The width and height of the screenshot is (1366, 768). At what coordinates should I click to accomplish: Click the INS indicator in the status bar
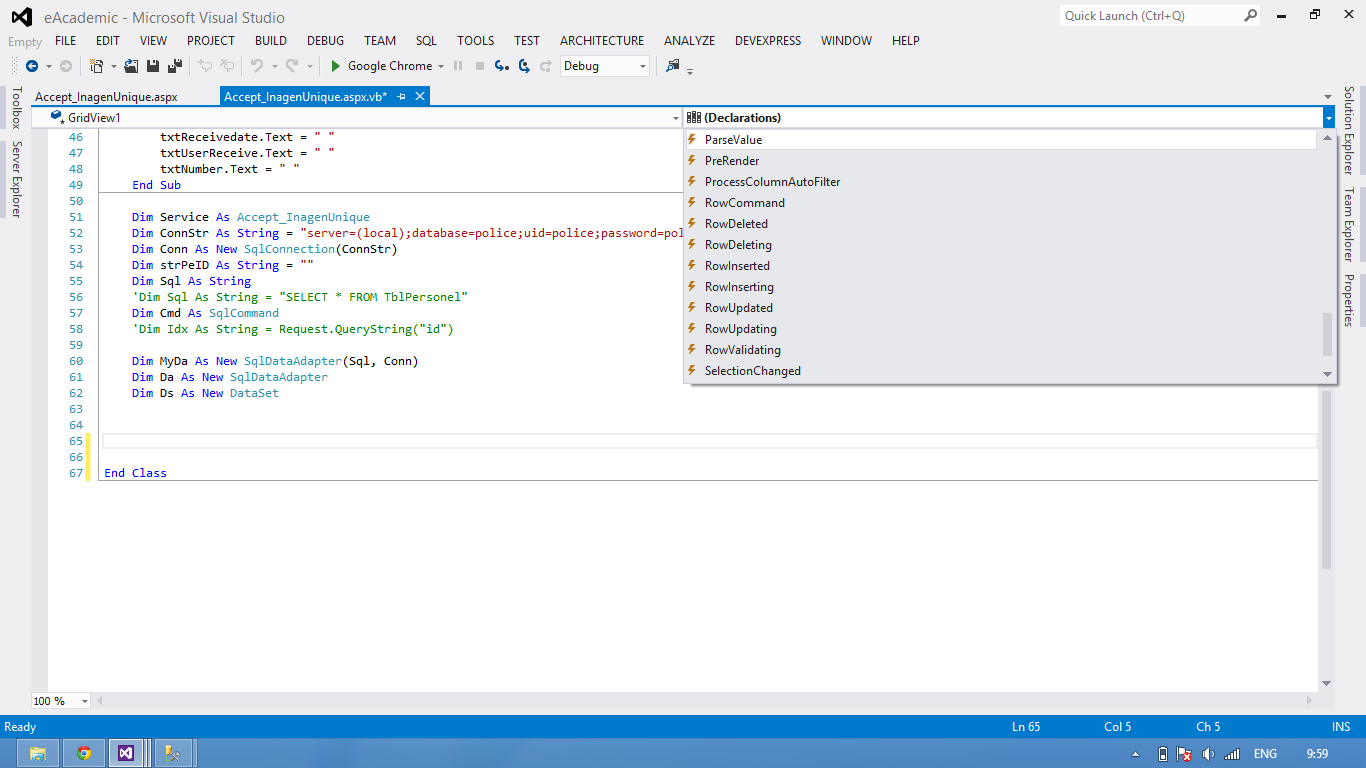[1341, 727]
